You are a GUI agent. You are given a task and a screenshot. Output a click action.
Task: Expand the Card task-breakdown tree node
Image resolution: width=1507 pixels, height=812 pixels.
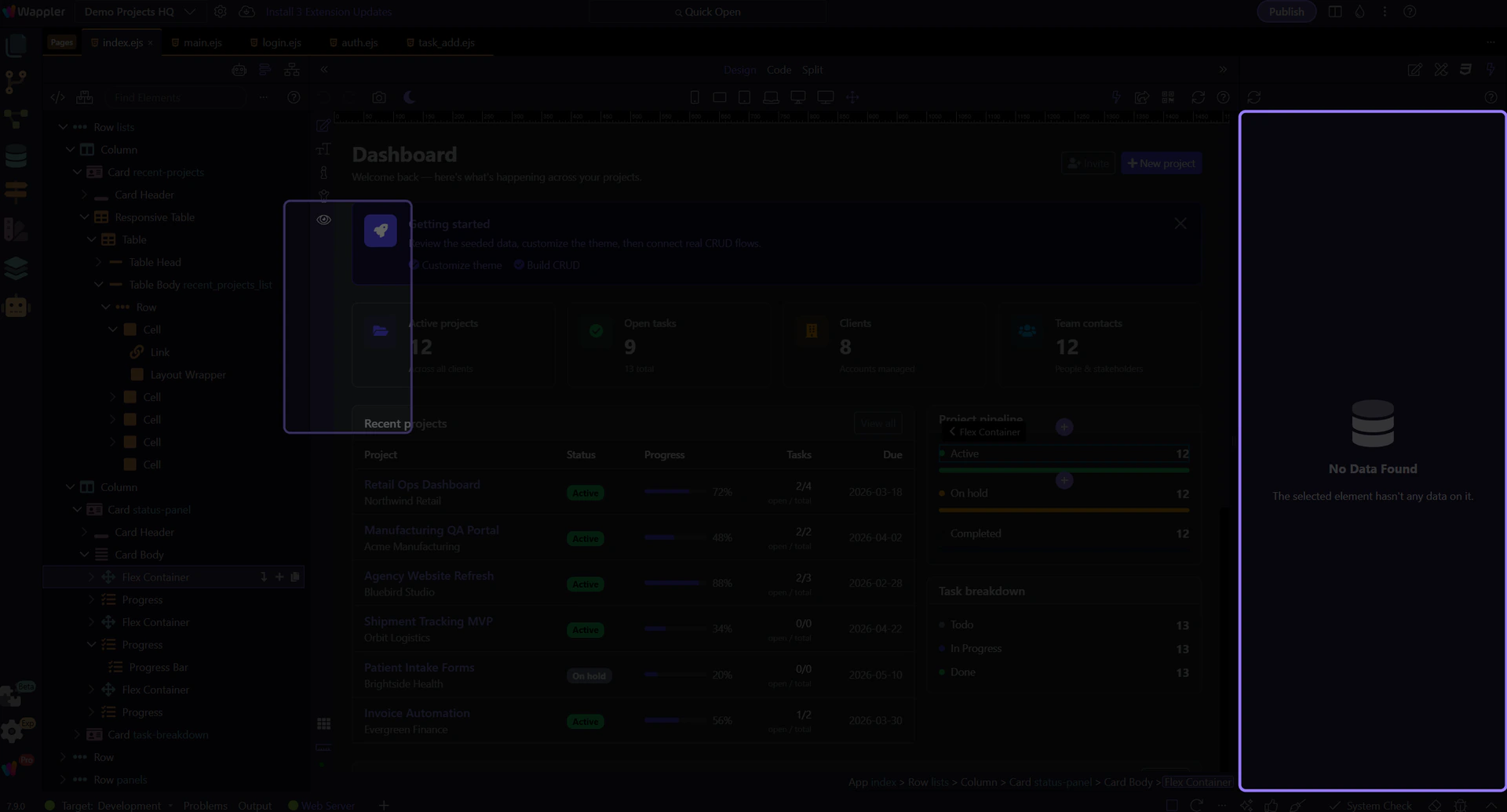point(77,735)
